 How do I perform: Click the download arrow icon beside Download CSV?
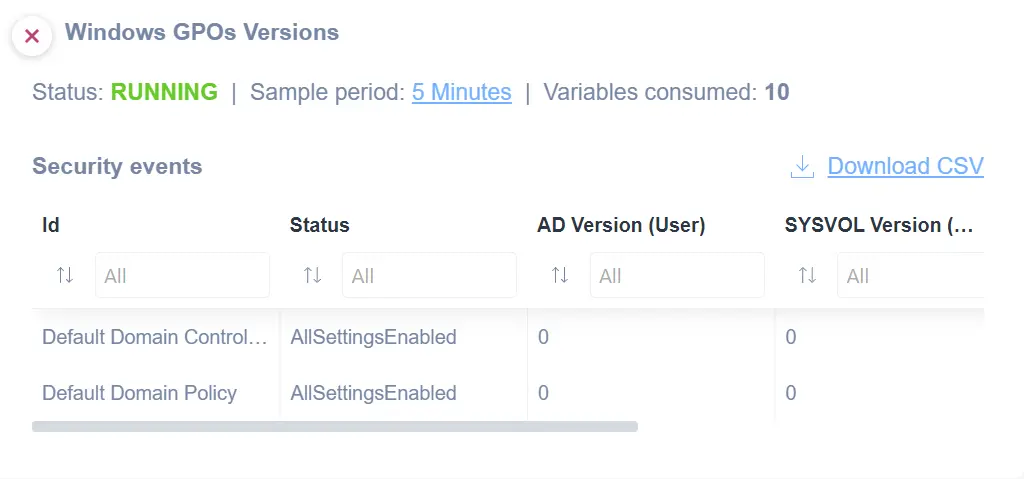point(802,167)
